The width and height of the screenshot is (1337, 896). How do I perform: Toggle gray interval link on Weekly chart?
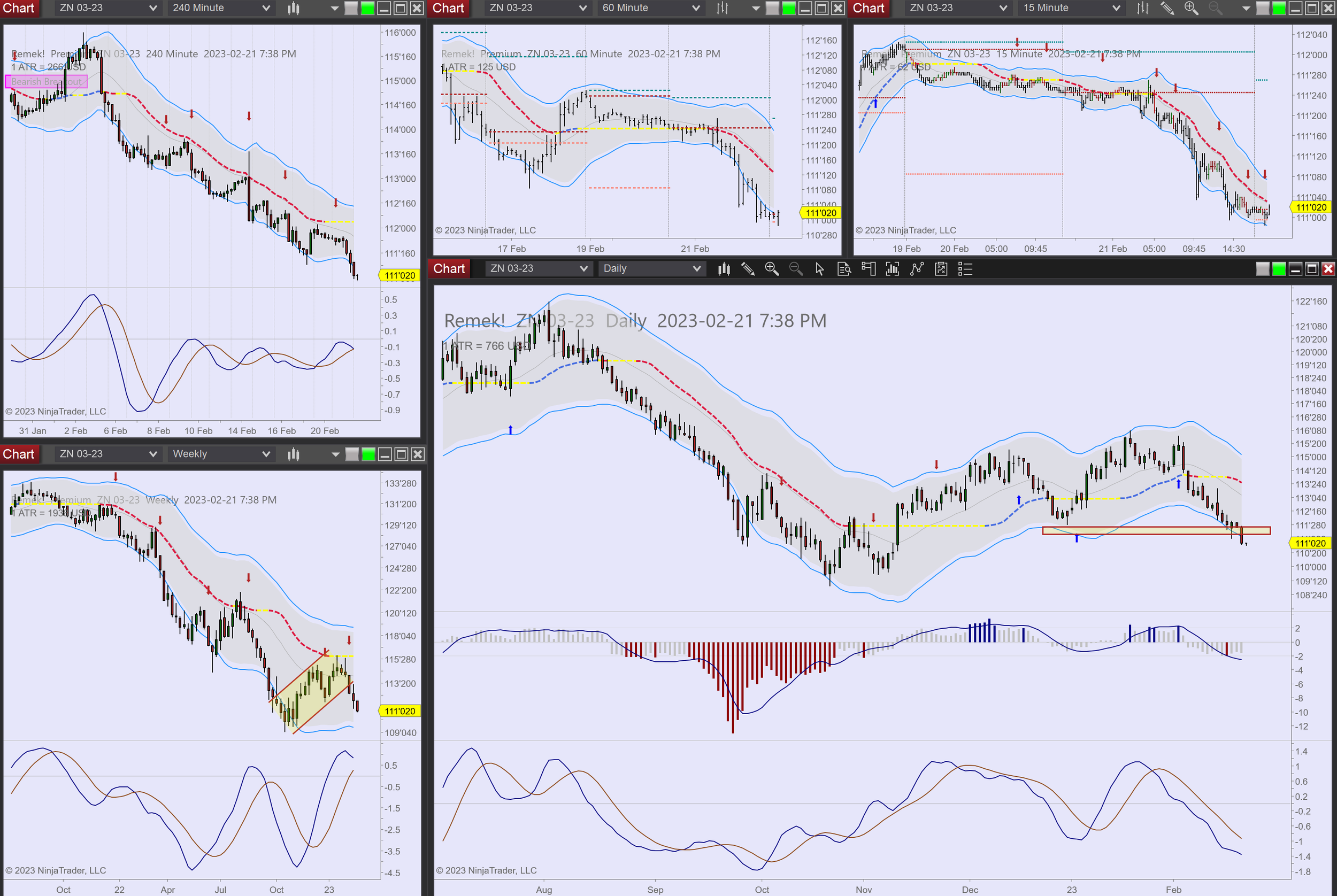352,454
